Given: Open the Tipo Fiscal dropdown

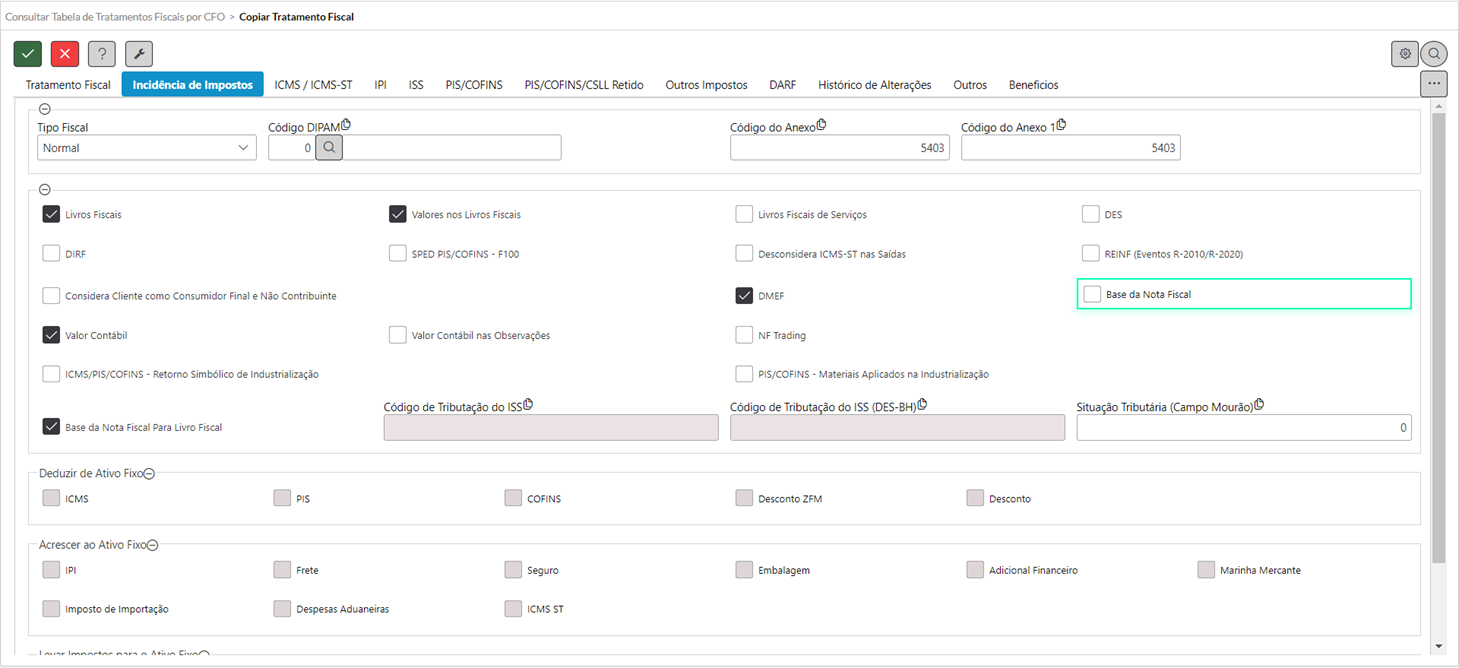Looking at the screenshot, I should coord(146,148).
